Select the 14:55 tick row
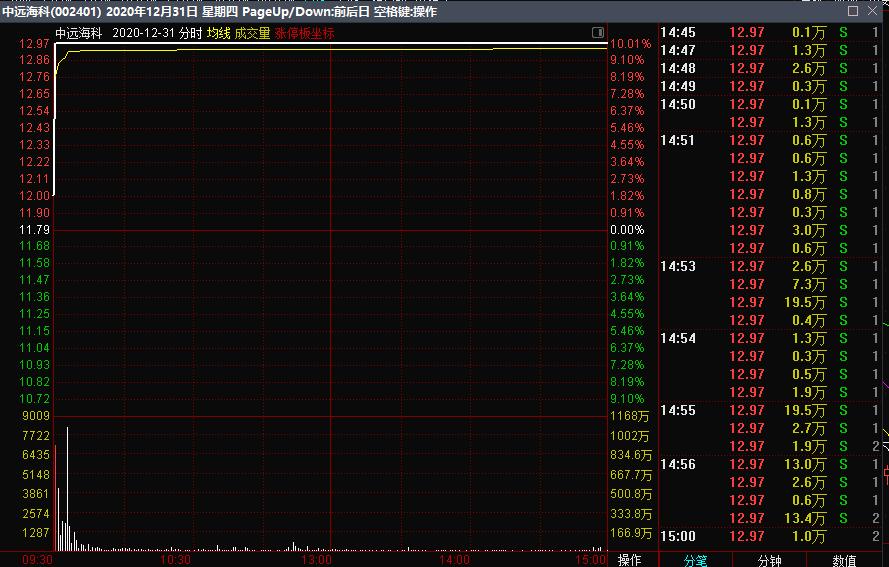 [x=771, y=410]
